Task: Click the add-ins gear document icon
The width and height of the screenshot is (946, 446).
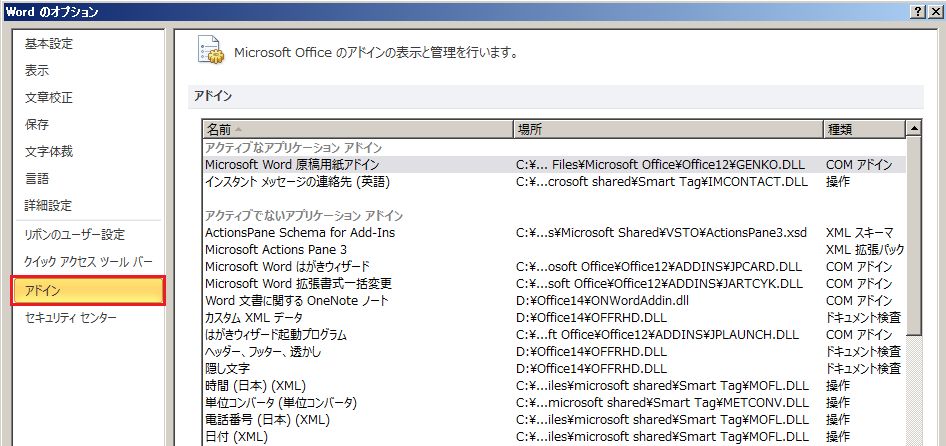Action: tap(211, 50)
